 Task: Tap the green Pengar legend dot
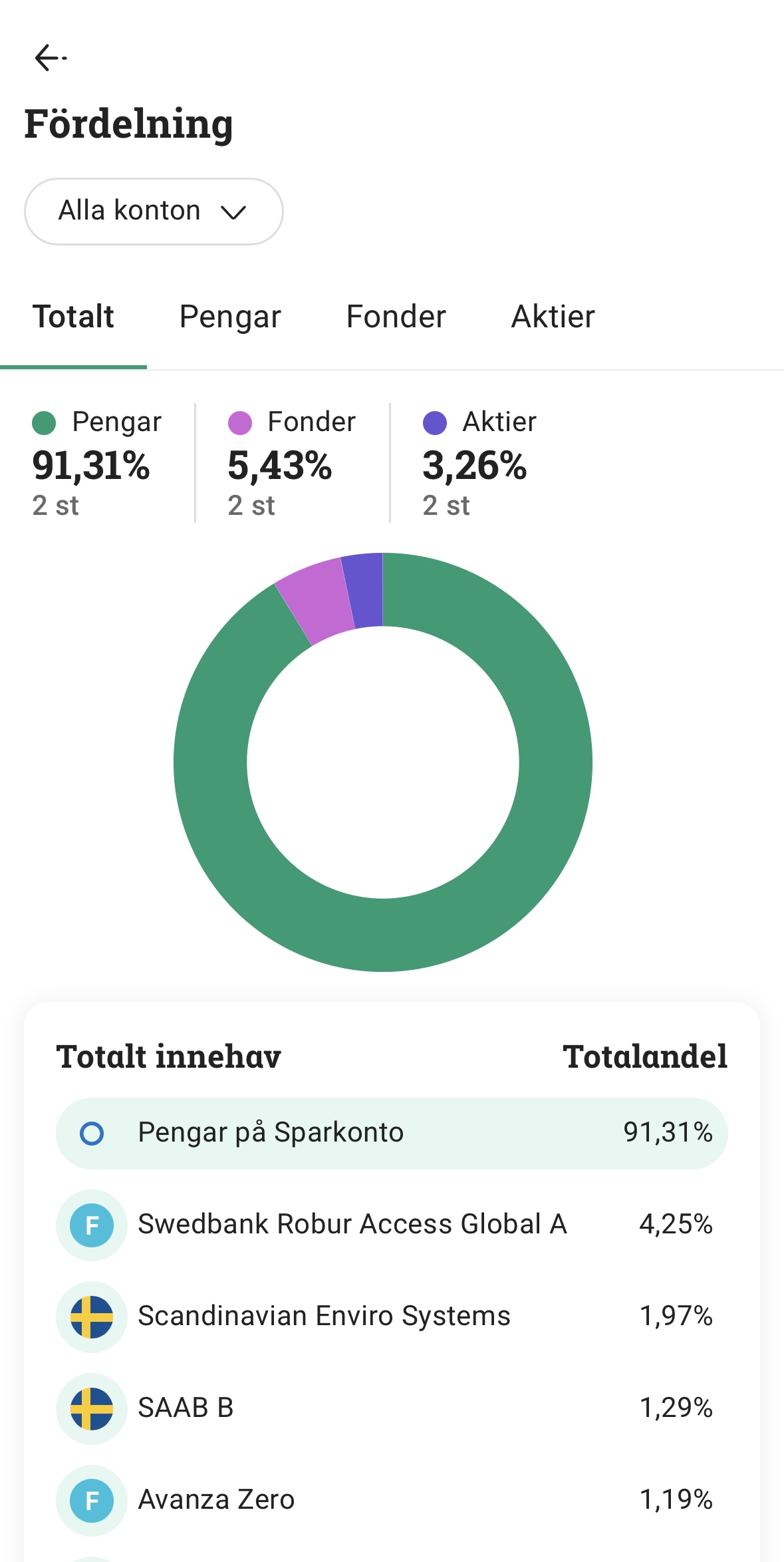tap(44, 423)
